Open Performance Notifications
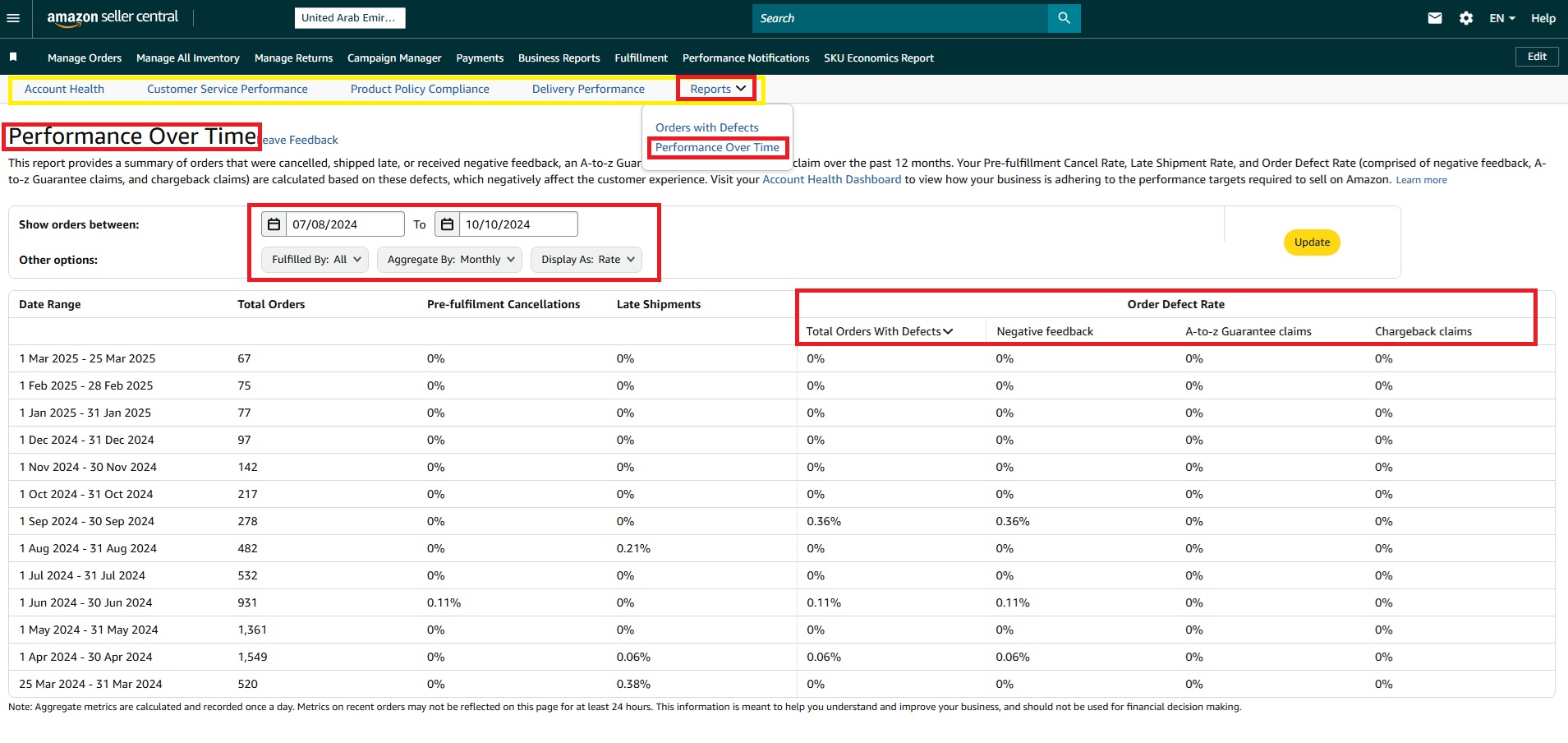This screenshot has width=1568, height=743. (x=746, y=58)
